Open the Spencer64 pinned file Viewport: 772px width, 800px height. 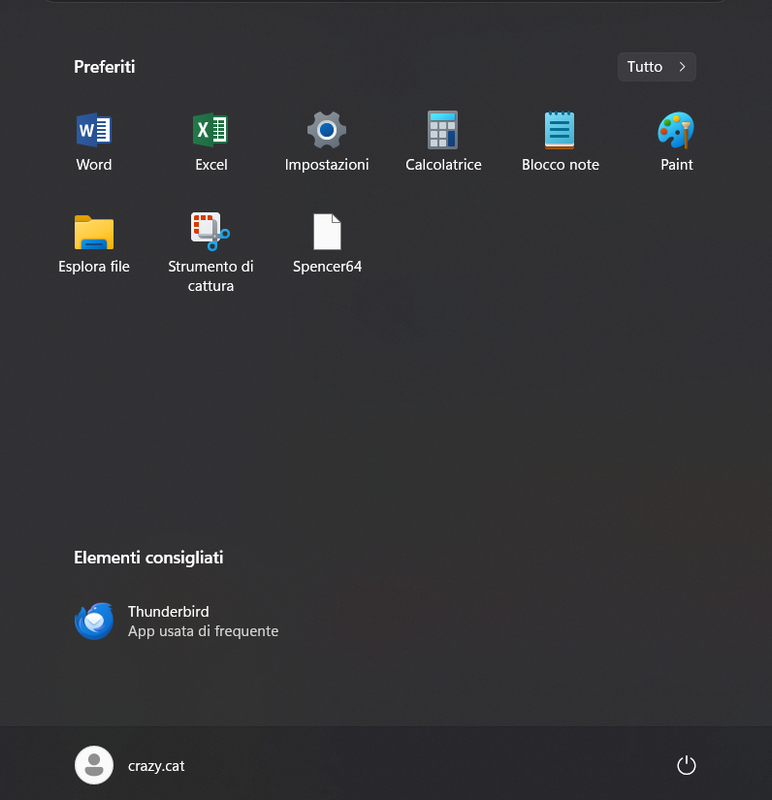pos(327,244)
